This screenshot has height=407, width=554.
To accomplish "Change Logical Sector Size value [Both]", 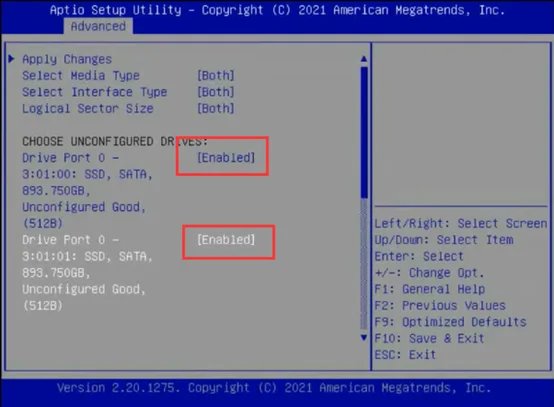I will tap(216, 108).
